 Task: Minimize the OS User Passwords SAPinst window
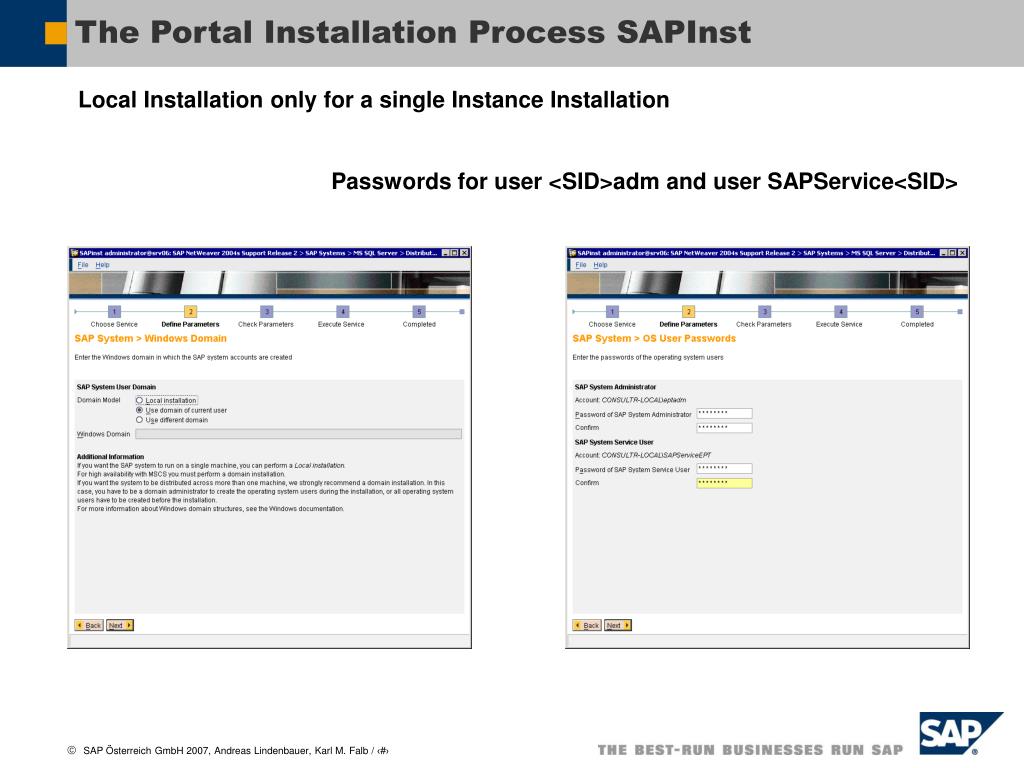[x=943, y=253]
